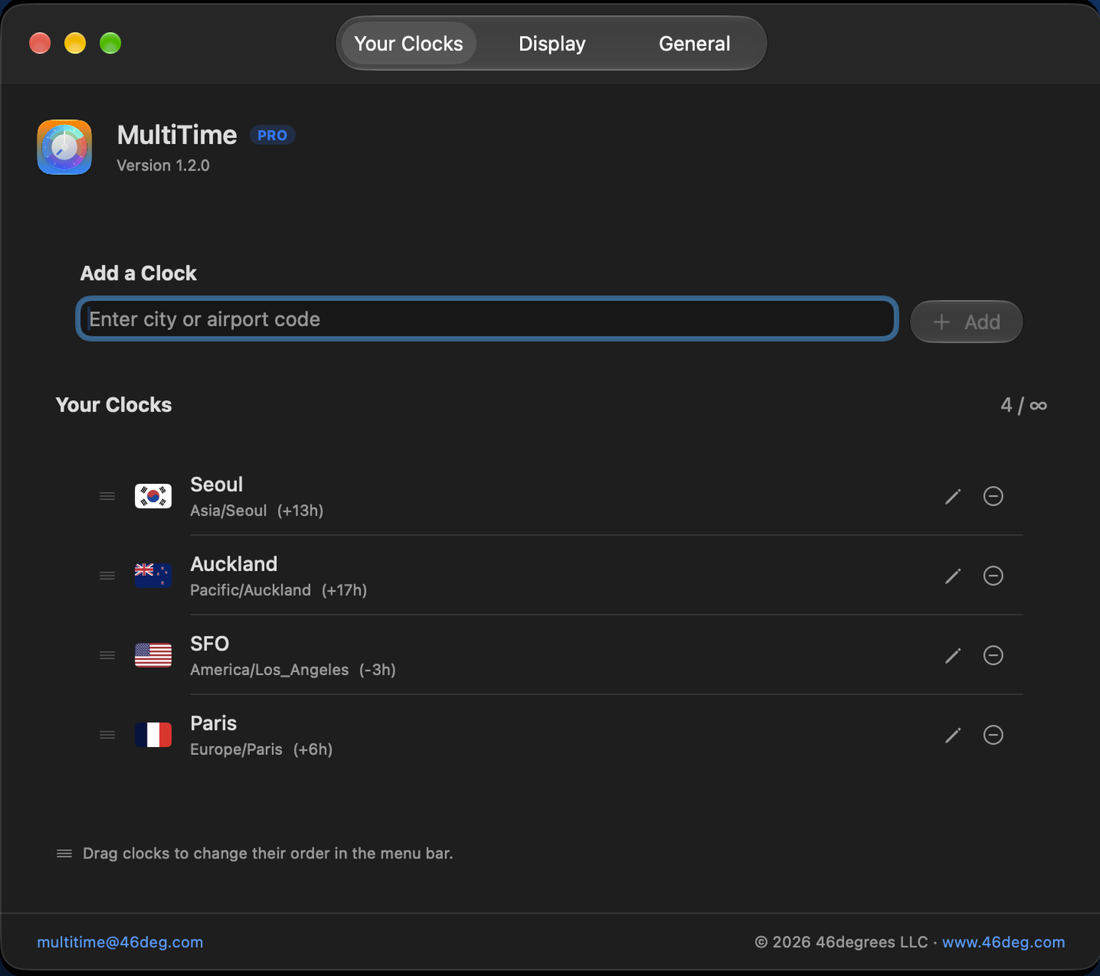Edit the SFO clock with pencil icon

coord(953,656)
